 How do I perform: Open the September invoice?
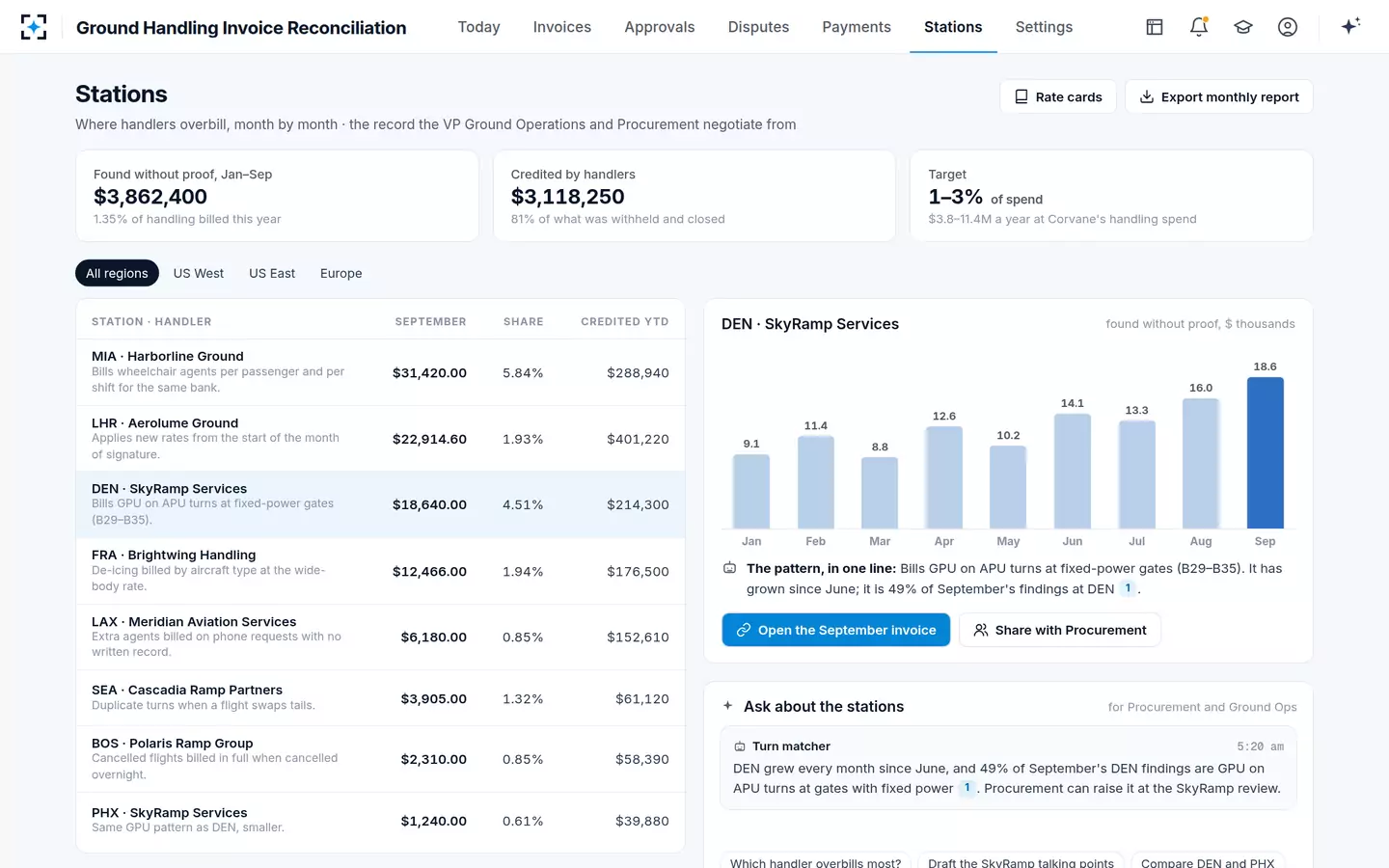click(x=836, y=630)
